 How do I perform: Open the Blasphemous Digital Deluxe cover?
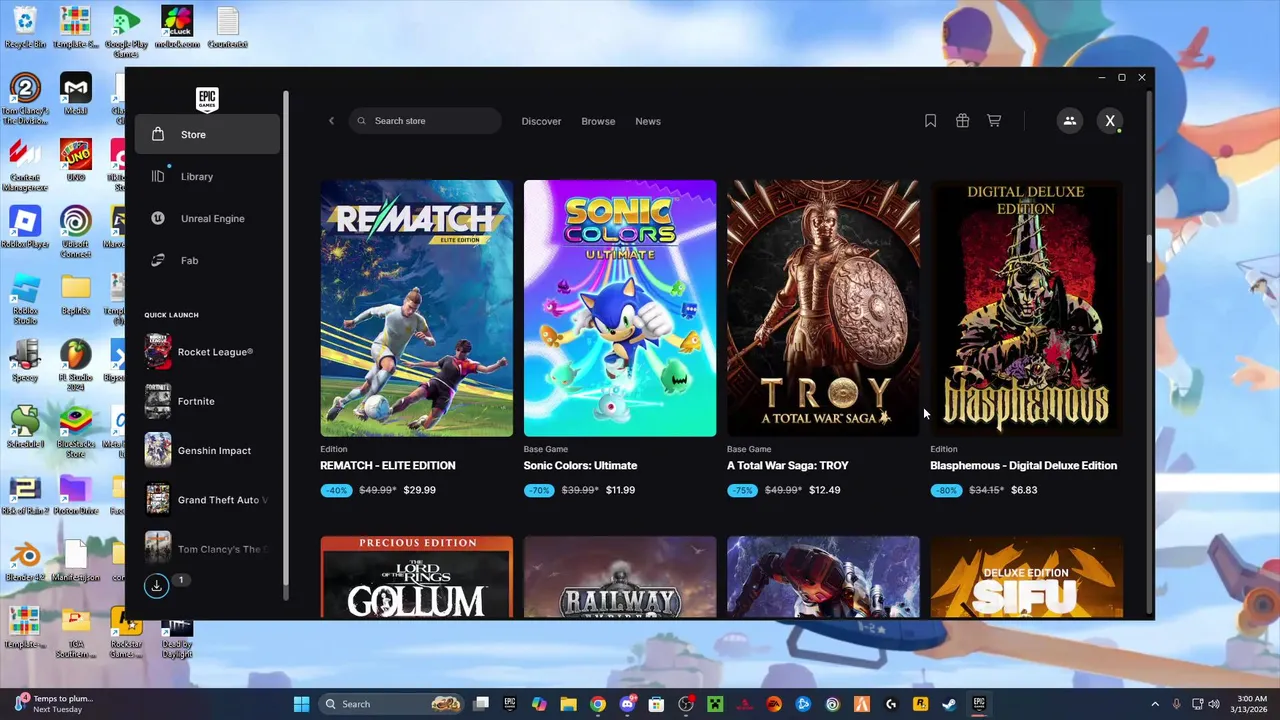(1026, 308)
